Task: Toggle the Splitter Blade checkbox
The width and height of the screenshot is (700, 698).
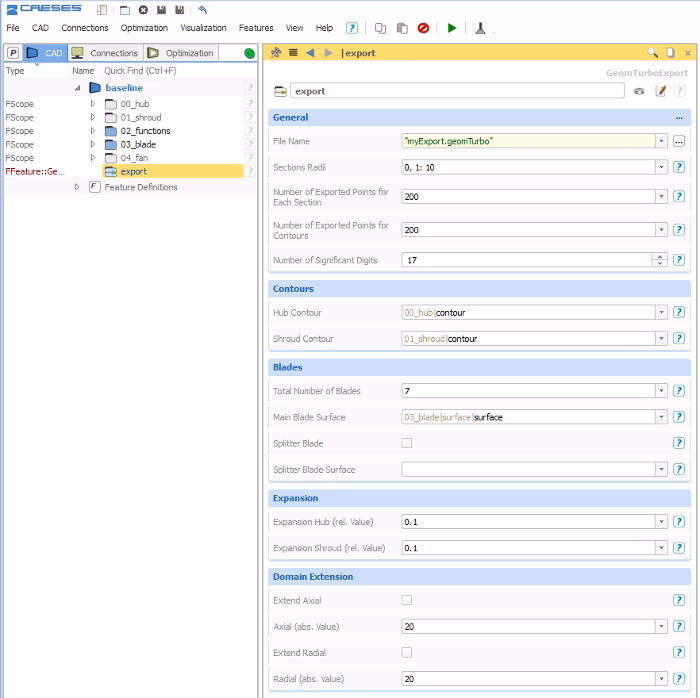Action: (x=406, y=443)
